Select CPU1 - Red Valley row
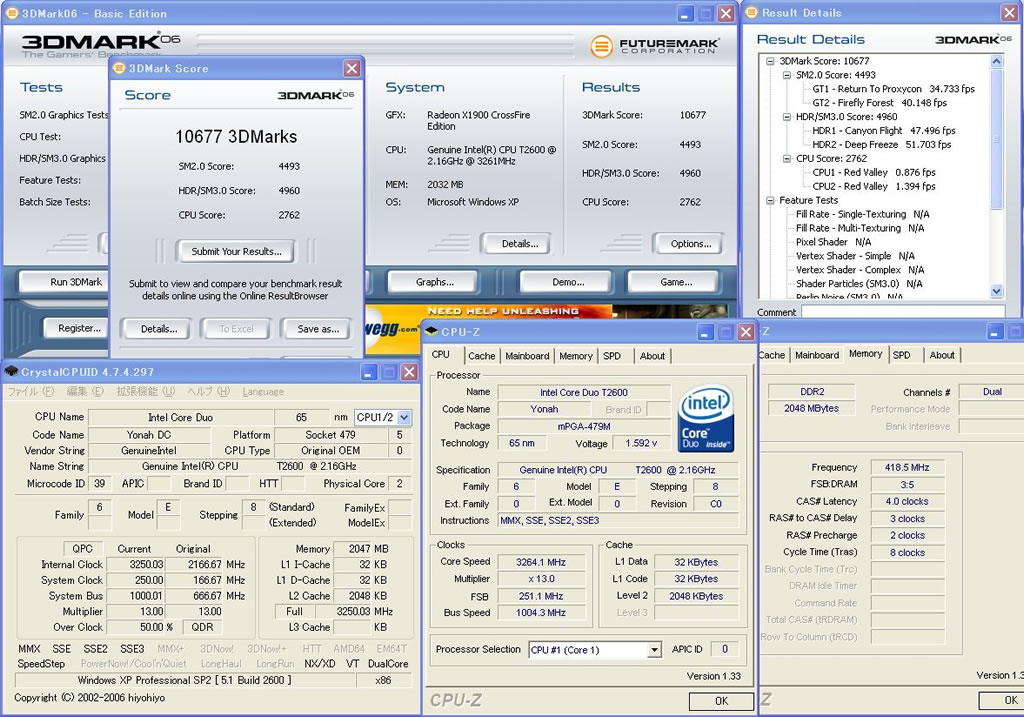The image size is (1024, 717). pyautogui.click(x=874, y=172)
